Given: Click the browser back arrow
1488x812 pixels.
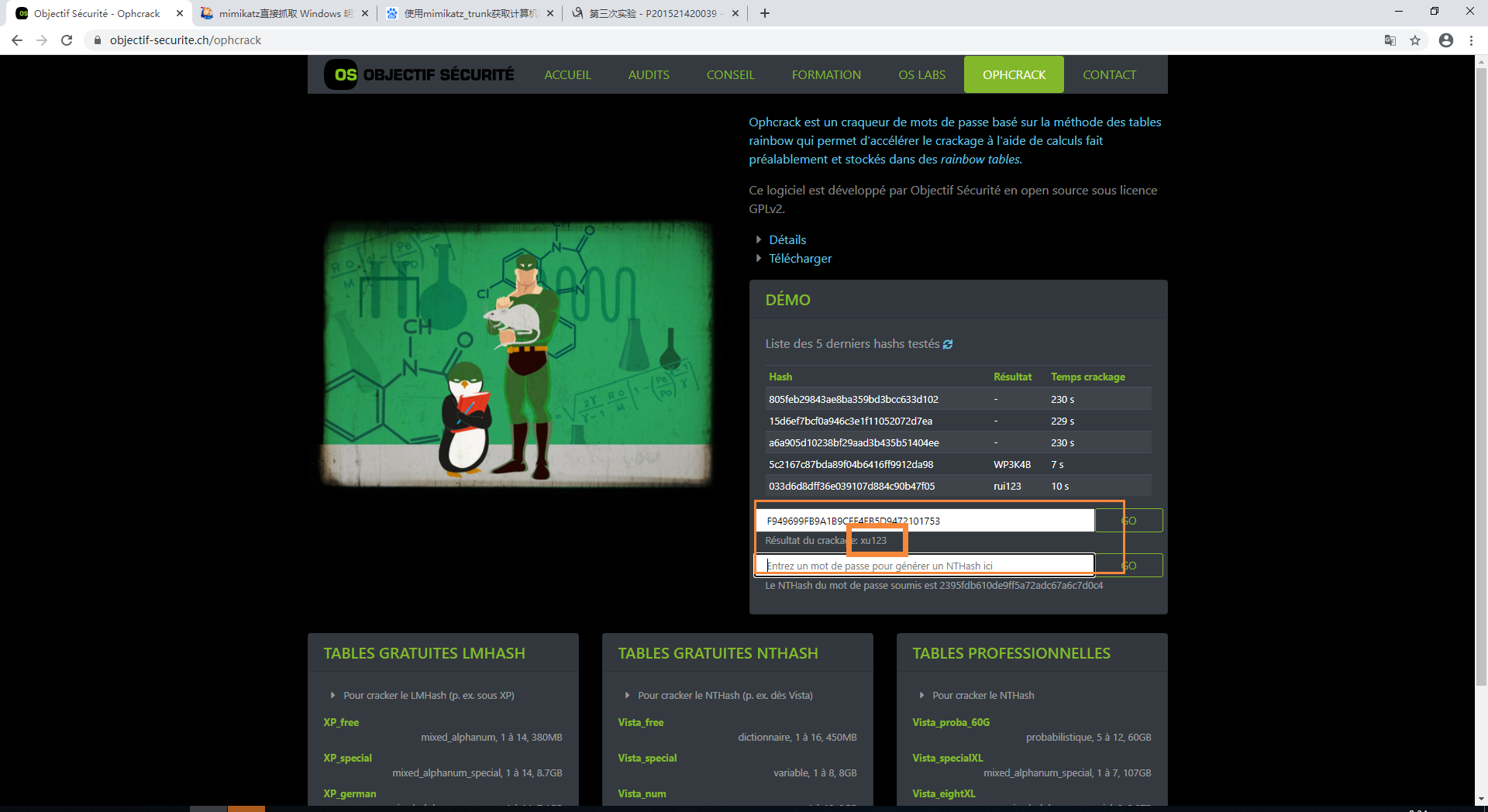Looking at the screenshot, I should coord(17,40).
